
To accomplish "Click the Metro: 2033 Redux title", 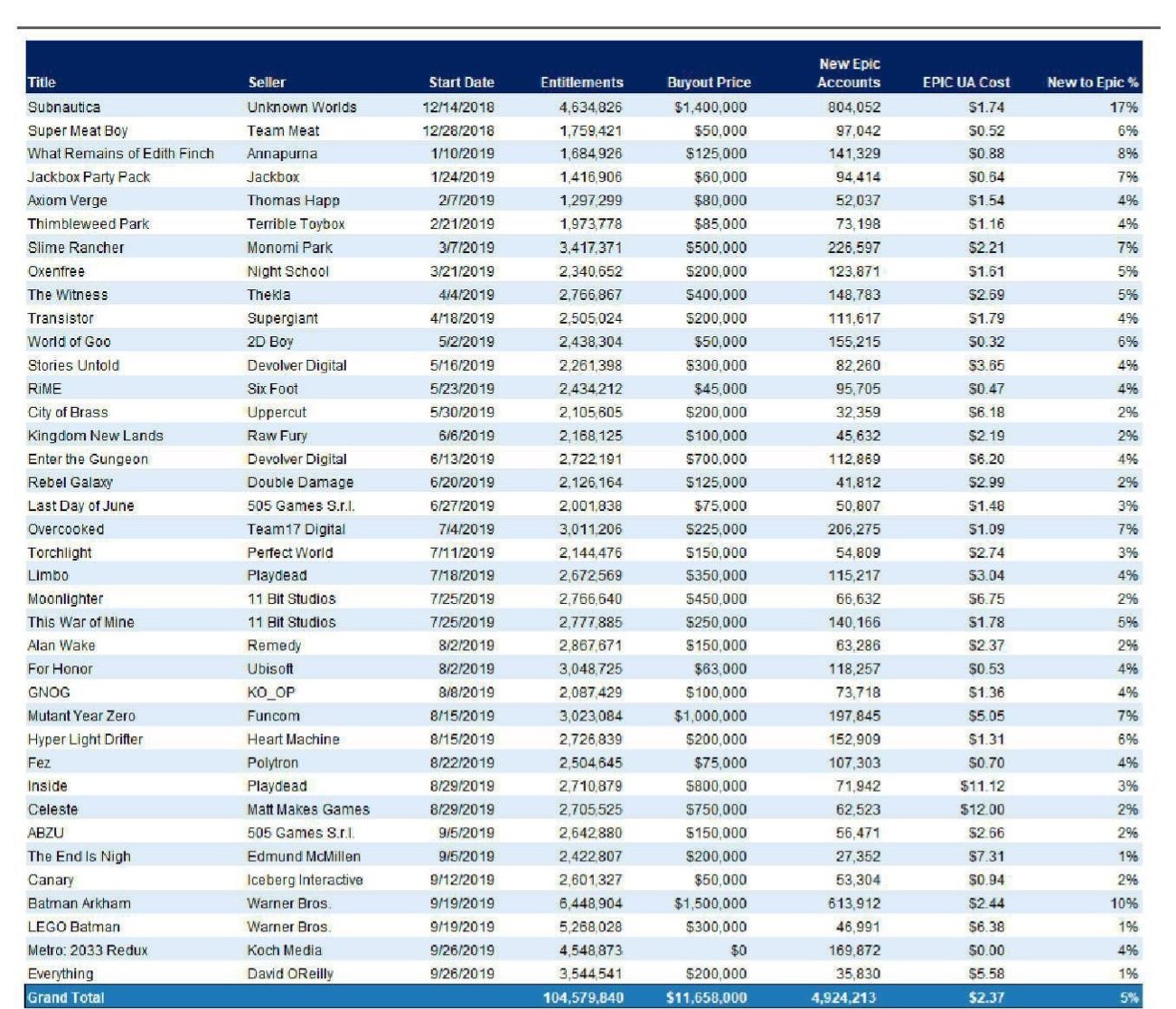I will 88,951.
